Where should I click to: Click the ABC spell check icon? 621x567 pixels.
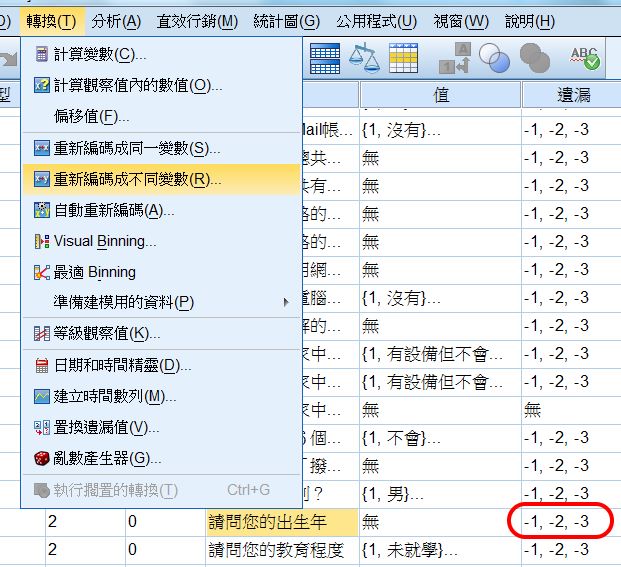click(x=585, y=59)
